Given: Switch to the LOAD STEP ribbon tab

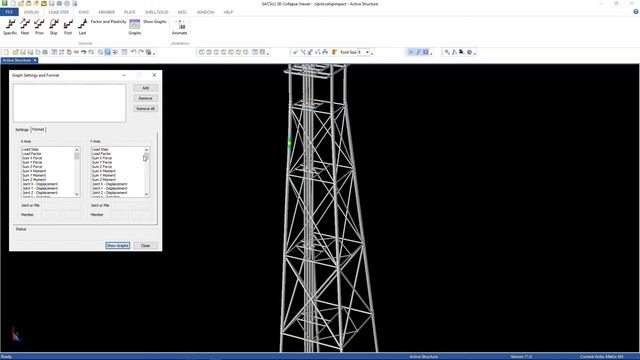Looking at the screenshot, I should point(59,12).
